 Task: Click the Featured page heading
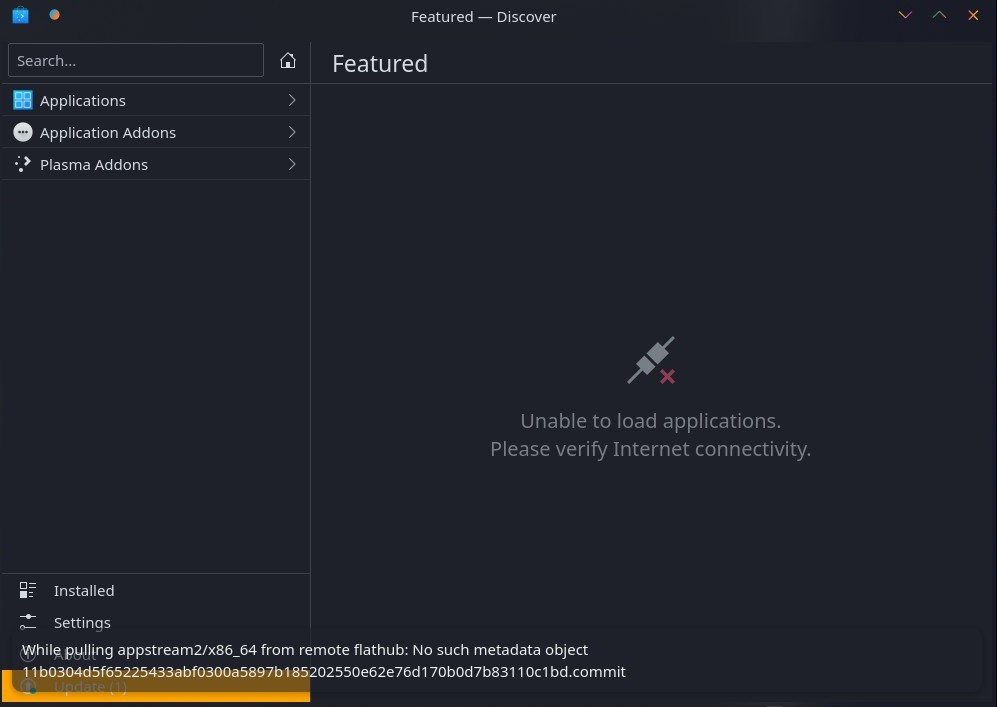tap(380, 64)
